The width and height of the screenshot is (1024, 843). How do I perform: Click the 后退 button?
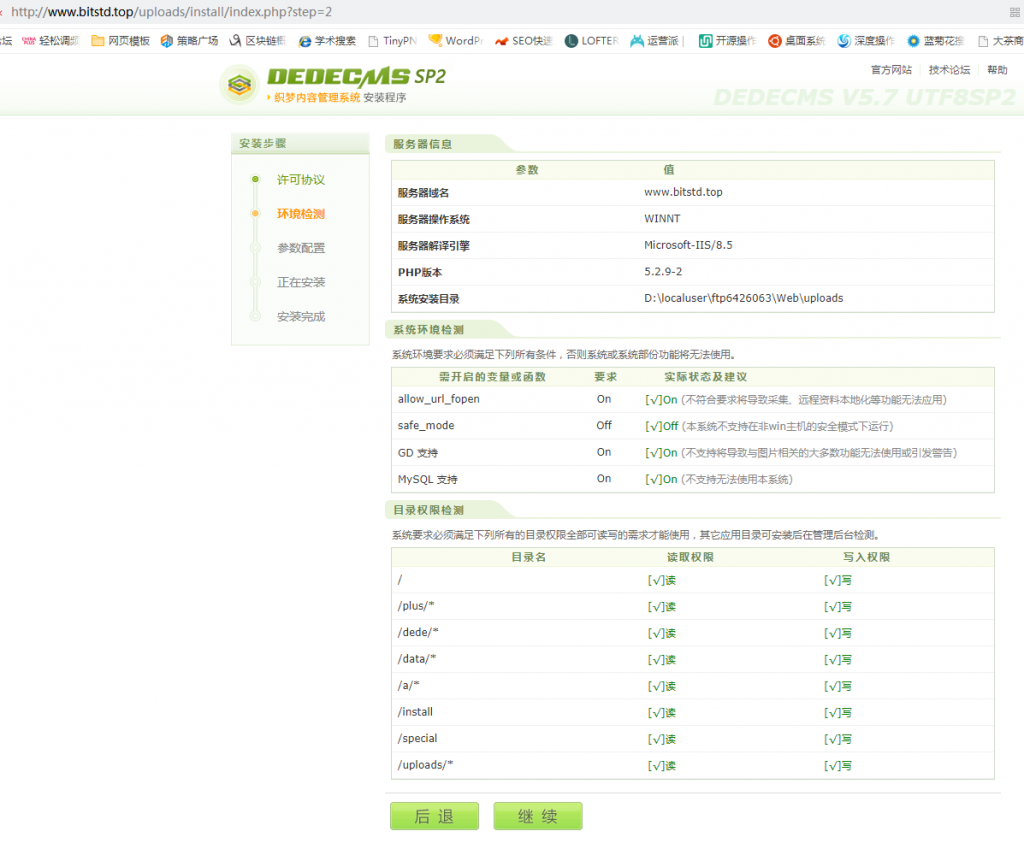coord(434,816)
